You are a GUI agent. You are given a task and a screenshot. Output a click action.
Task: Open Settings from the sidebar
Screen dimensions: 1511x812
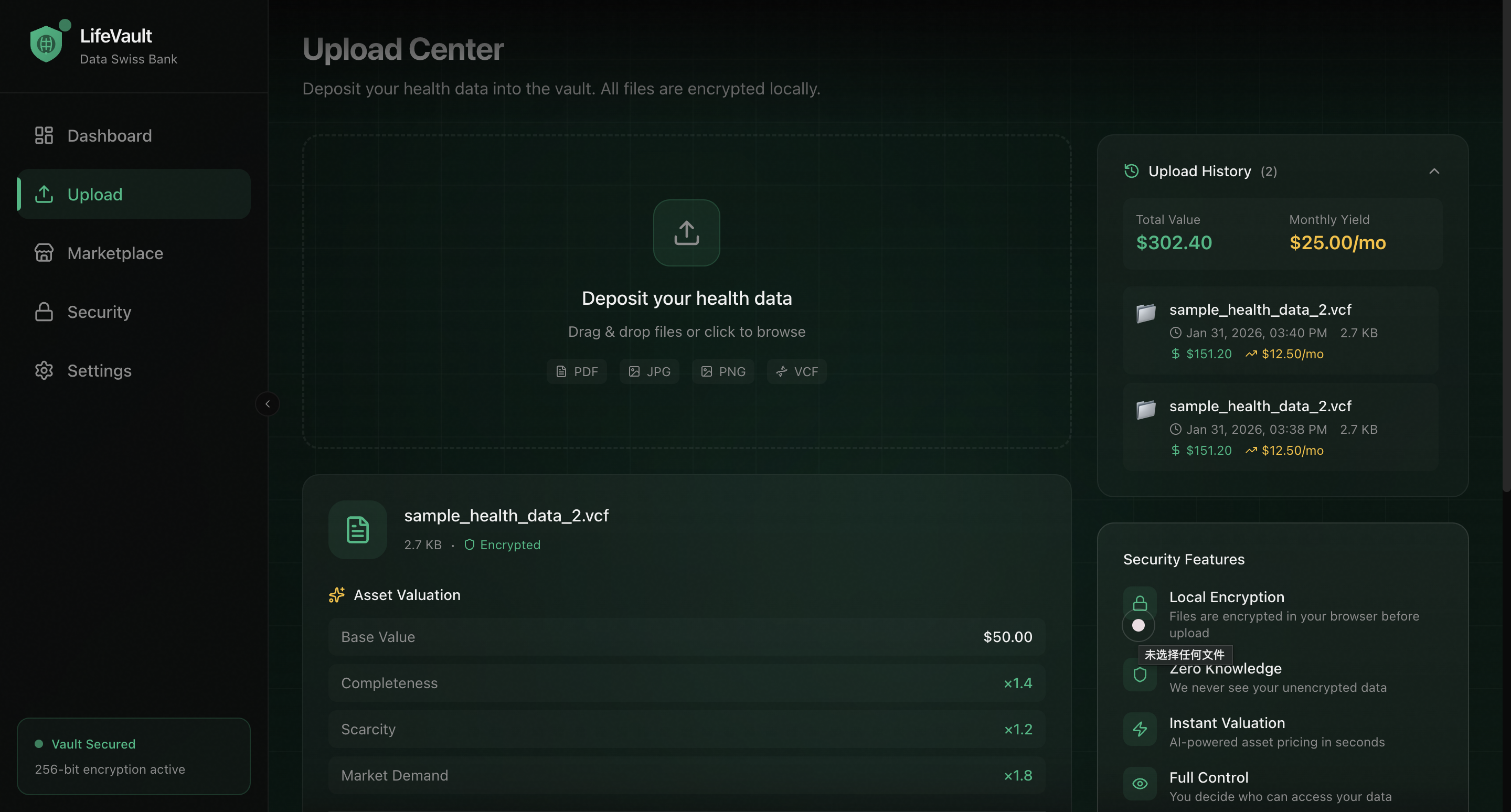coord(99,370)
